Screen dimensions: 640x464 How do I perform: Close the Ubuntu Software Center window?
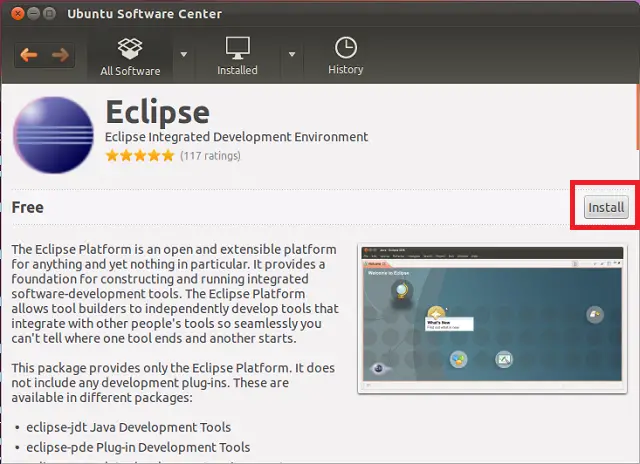click(18, 14)
